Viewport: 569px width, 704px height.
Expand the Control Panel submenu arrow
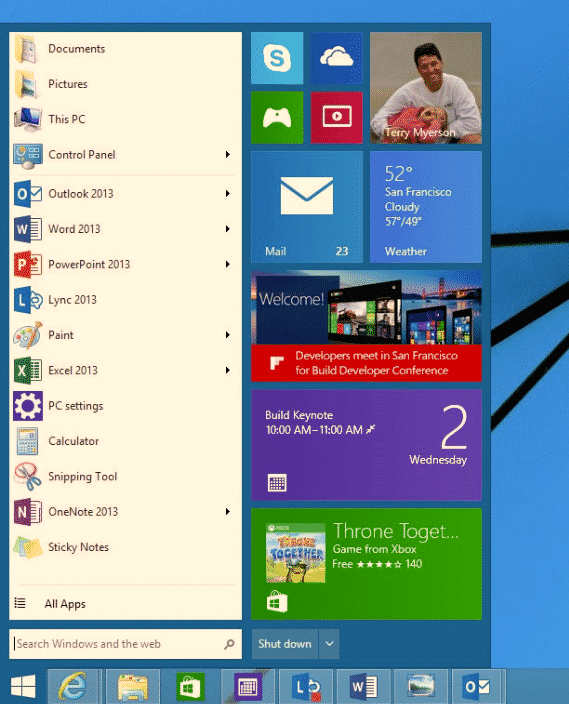(x=228, y=155)
